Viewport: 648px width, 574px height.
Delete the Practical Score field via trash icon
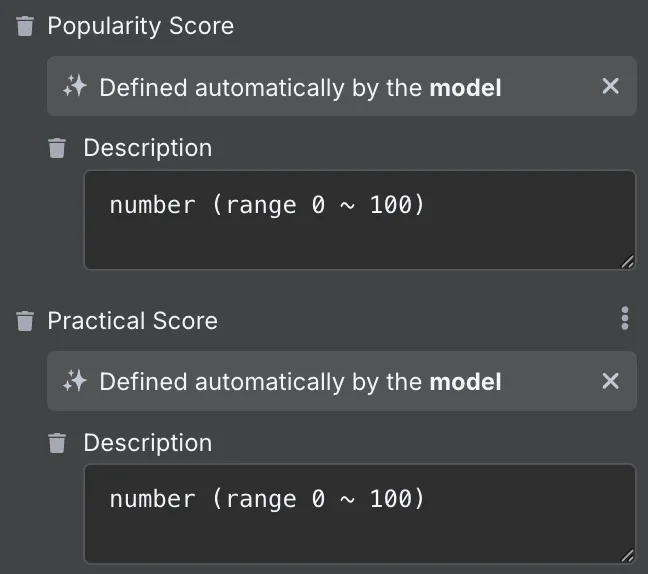click(x=25, y=321)
